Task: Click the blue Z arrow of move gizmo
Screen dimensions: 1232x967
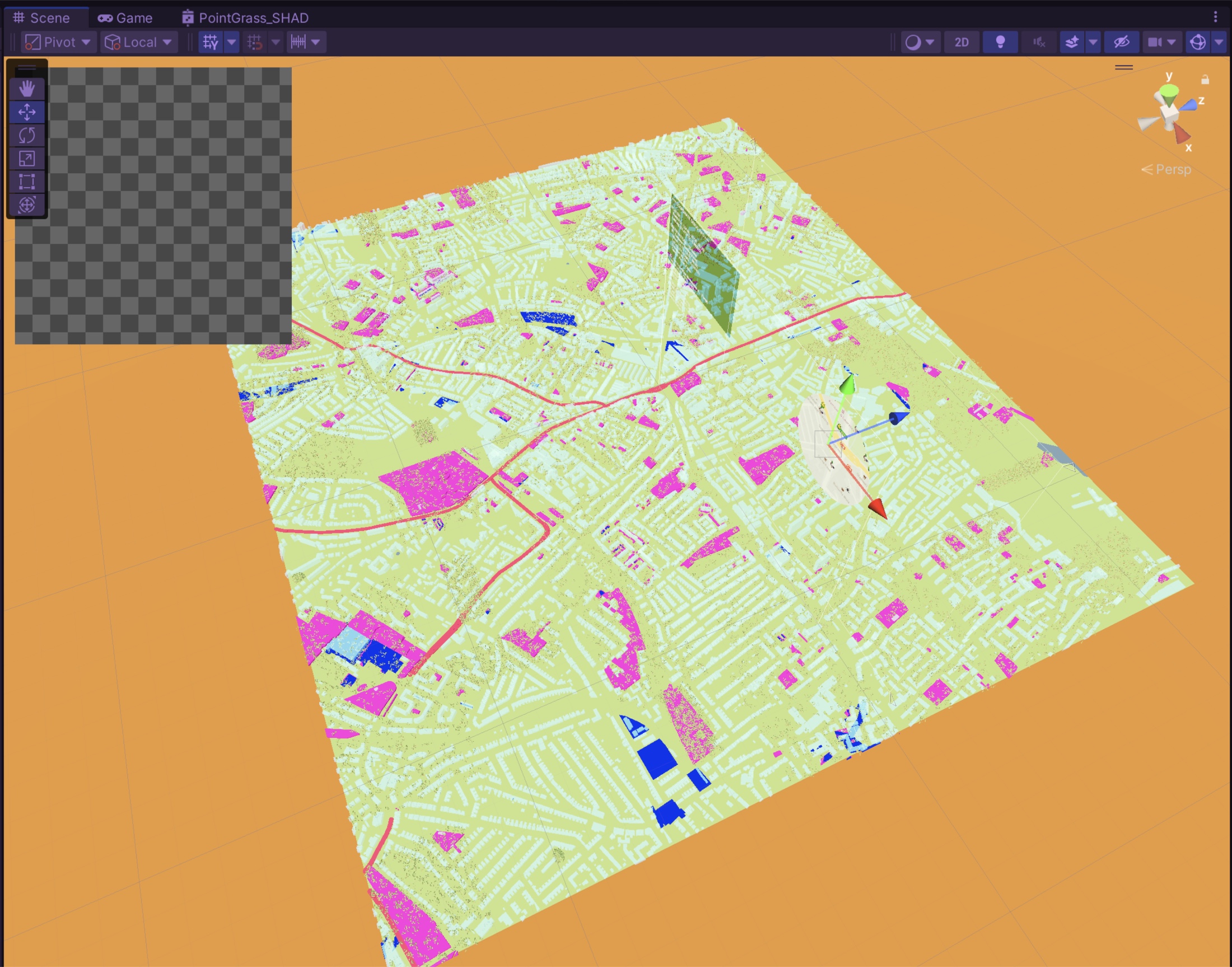Action: 899,419
